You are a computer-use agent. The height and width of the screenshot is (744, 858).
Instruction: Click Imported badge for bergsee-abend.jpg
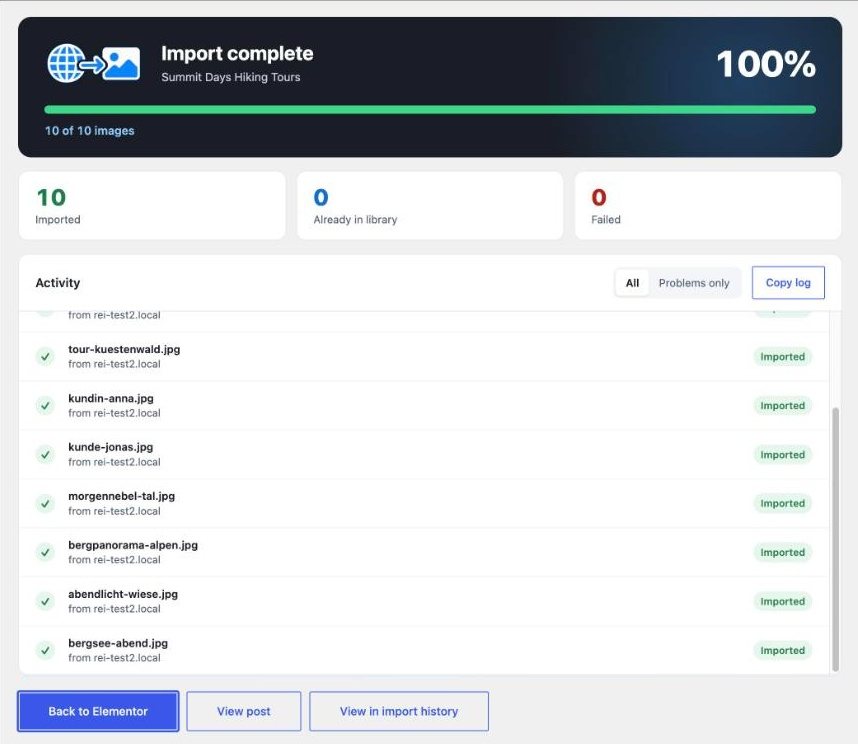click(782, 650)
